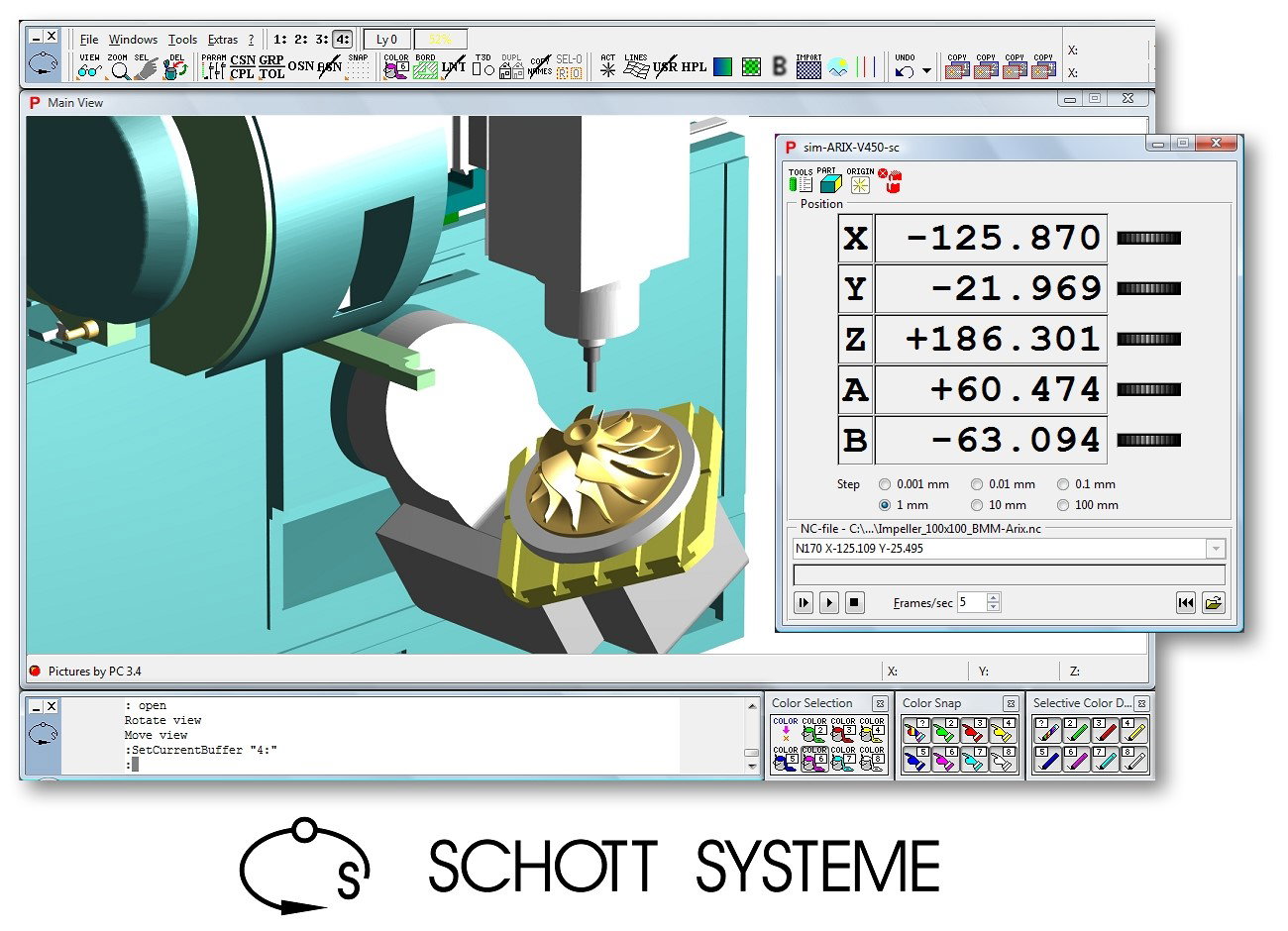Adjust the B axis jog slider
The image size is (1288, 931).
point(1149,440)
